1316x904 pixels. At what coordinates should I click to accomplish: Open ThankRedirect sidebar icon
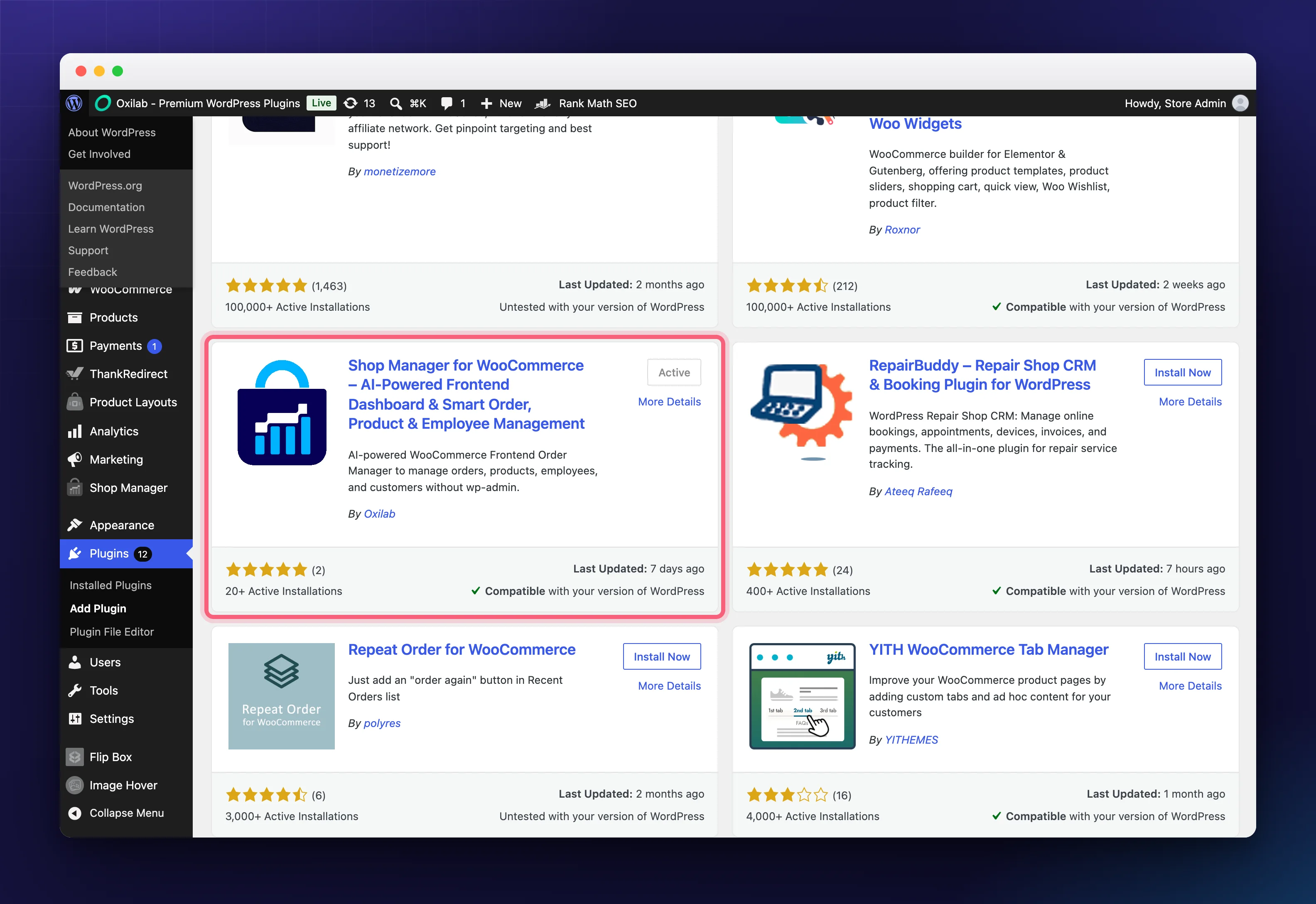tap(75, 374)
